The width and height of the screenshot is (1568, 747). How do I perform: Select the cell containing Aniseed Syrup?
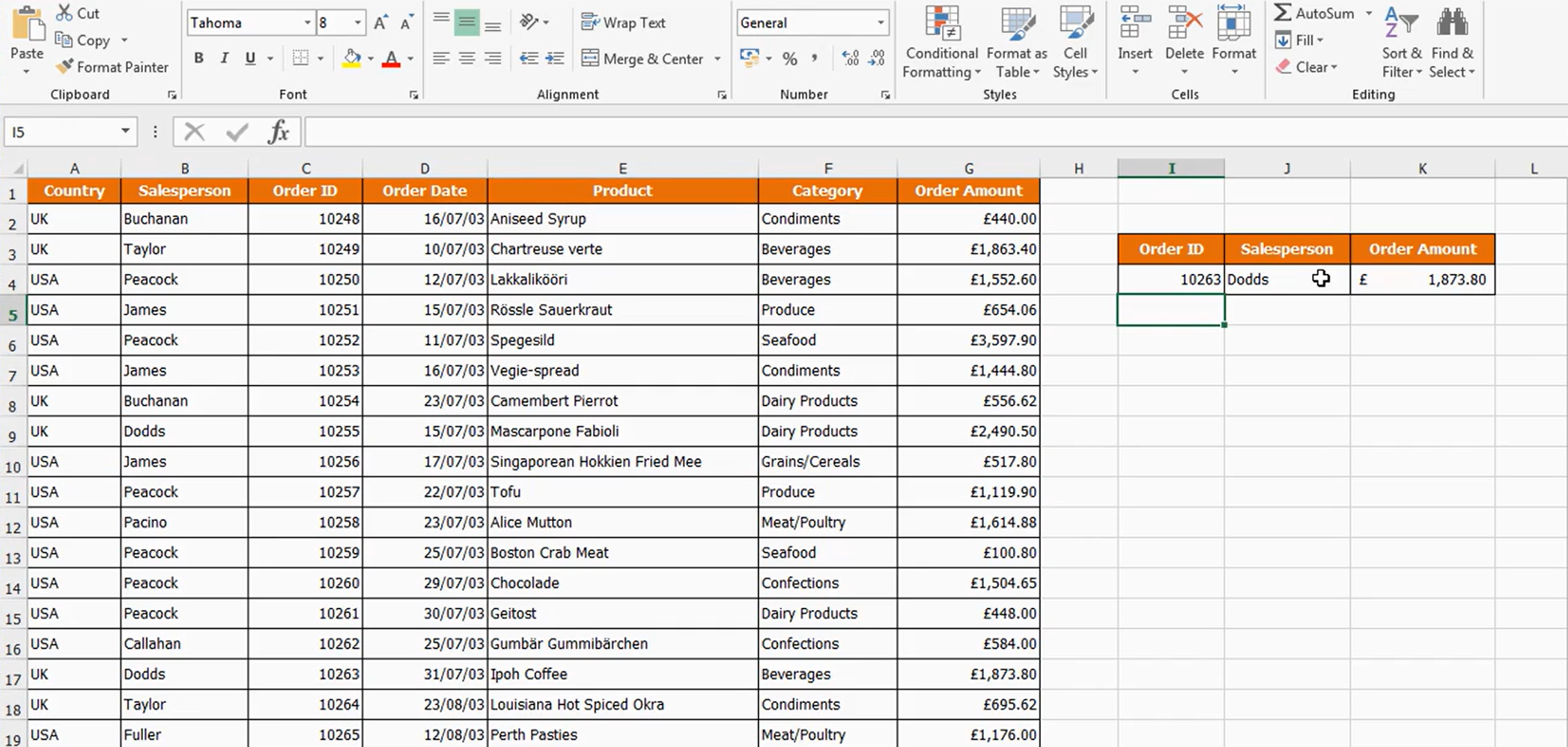622,219
